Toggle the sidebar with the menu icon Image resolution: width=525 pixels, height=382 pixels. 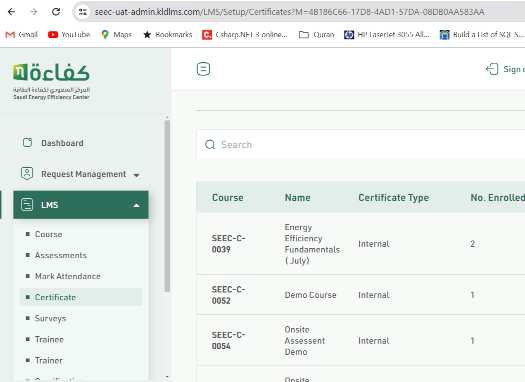[203, 69]
